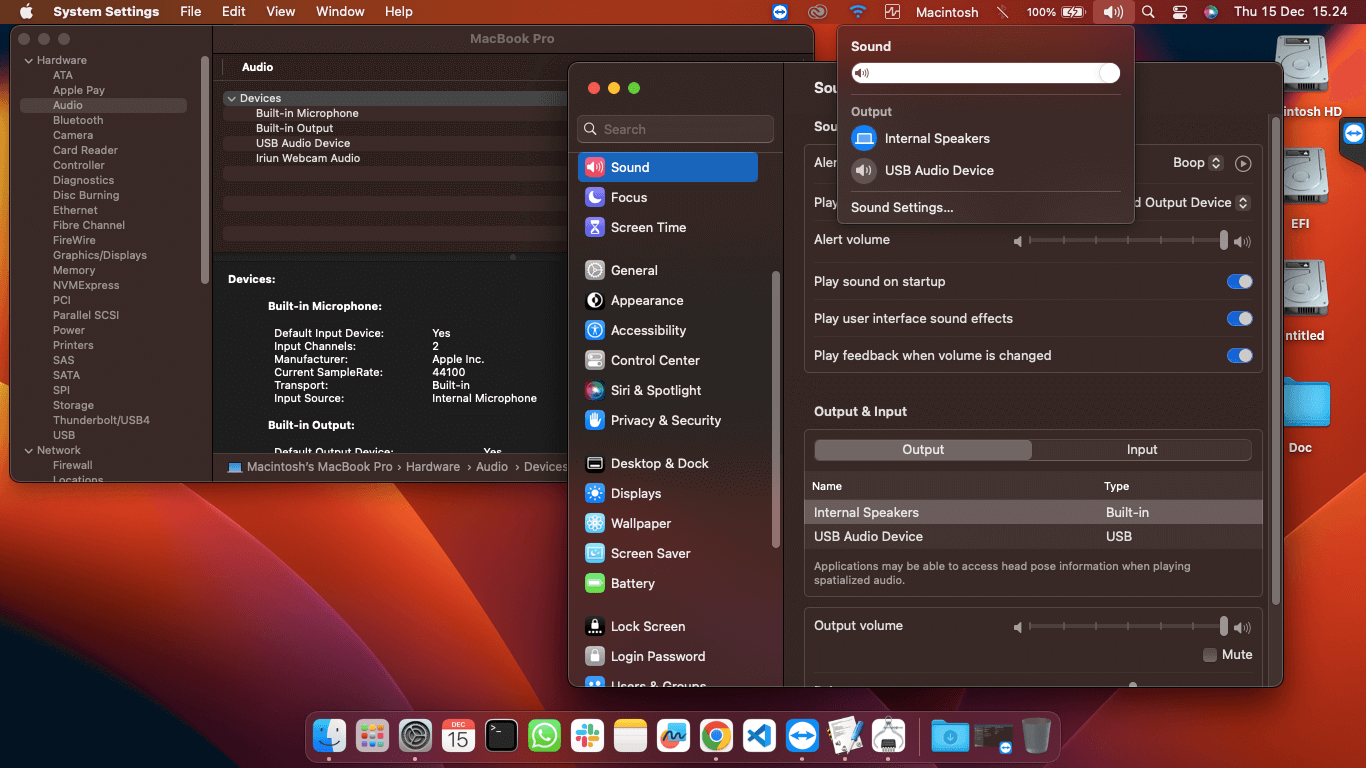This screenshot has height=768, width=1366.
Task: Open Accessibility settings icon in sidebar
Action: click(x=595, y=330)
